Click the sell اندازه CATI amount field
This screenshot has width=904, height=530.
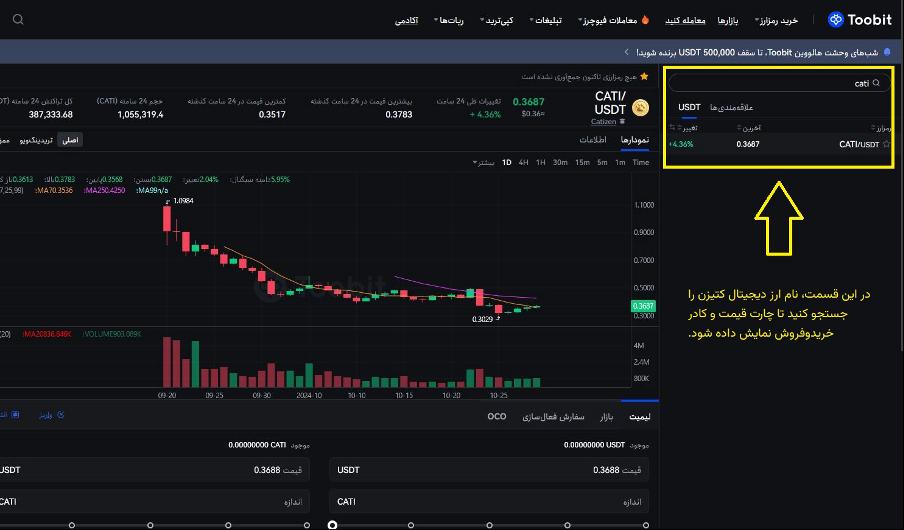[155, 502]
